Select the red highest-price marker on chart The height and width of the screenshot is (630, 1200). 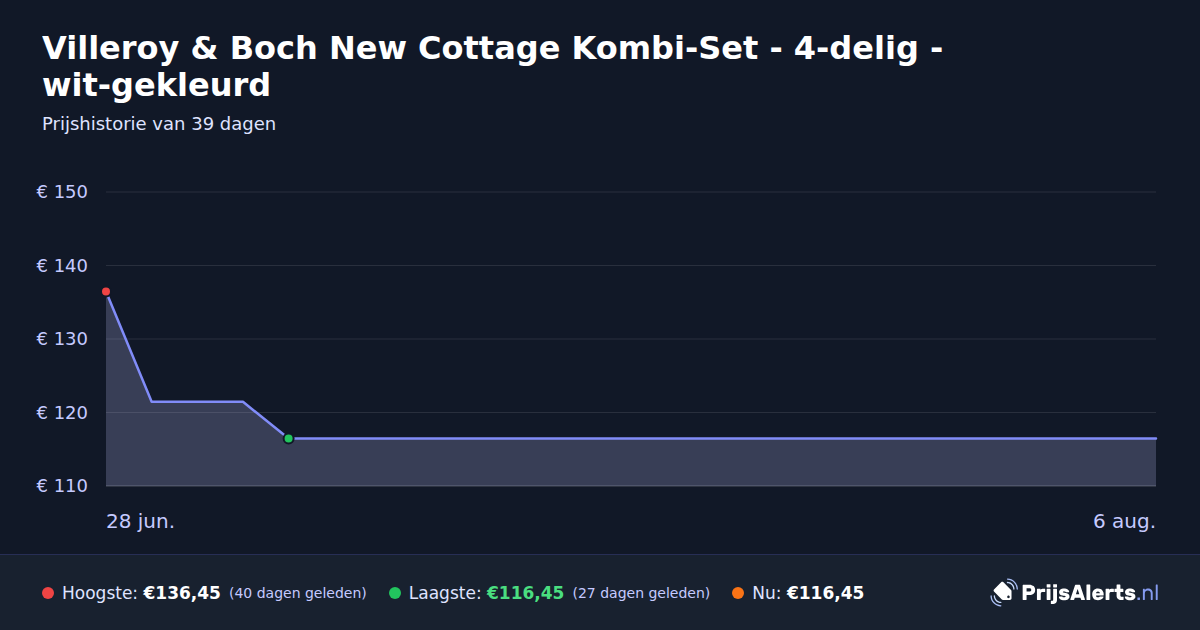click(x=106, y=292)
